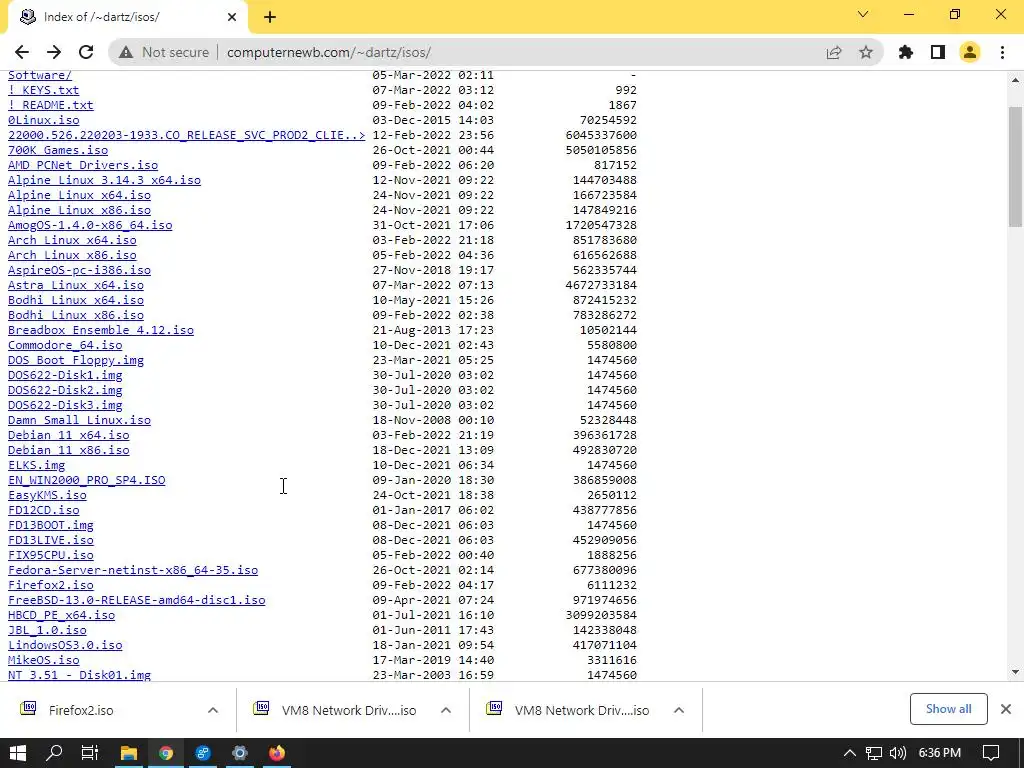Screen dimensions: 1024x768
Task: Switch to Chrome on the taskbar
Action: pos(166,753)
